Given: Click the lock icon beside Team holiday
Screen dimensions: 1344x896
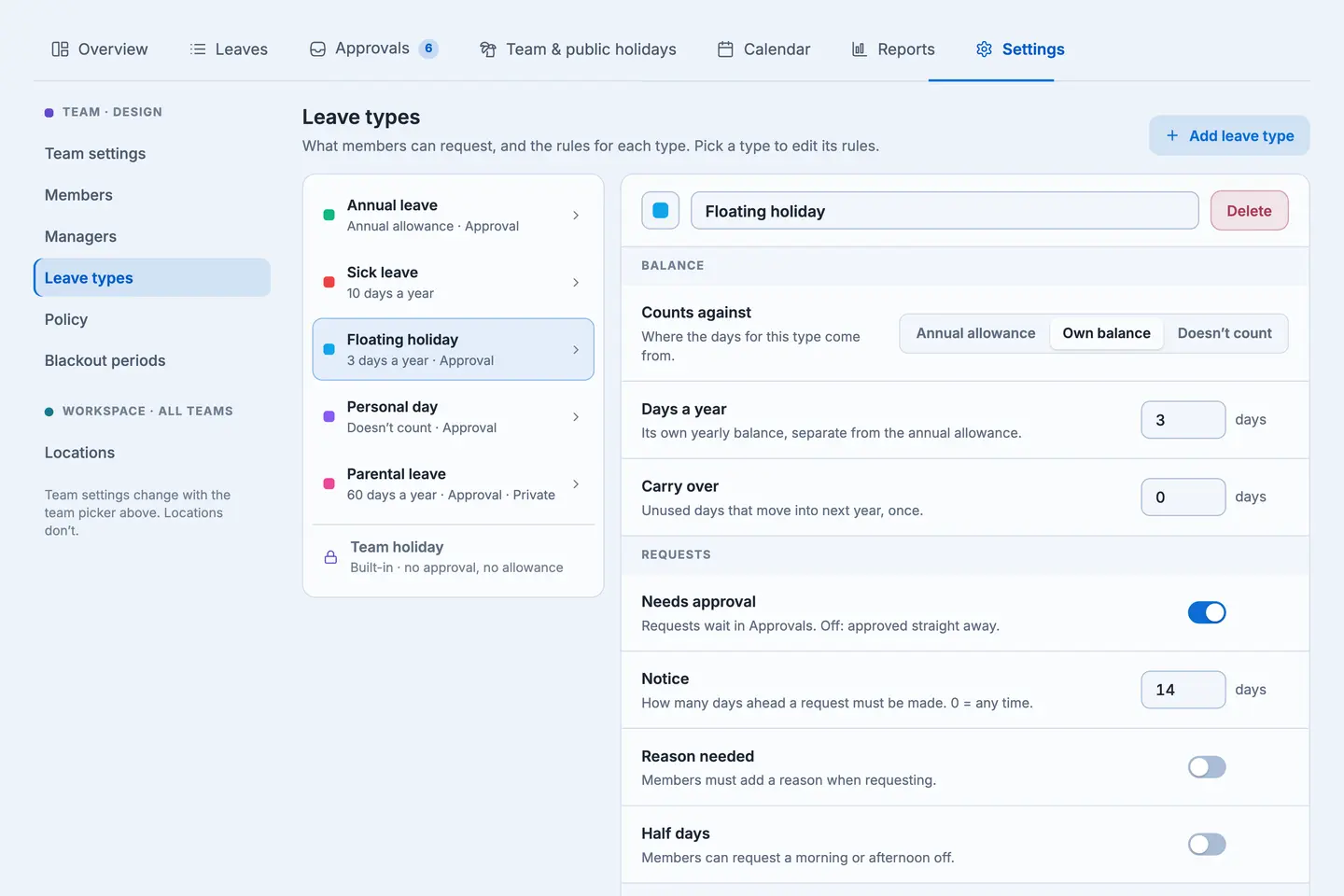Looking at the screenshot, I should (330, 557).
